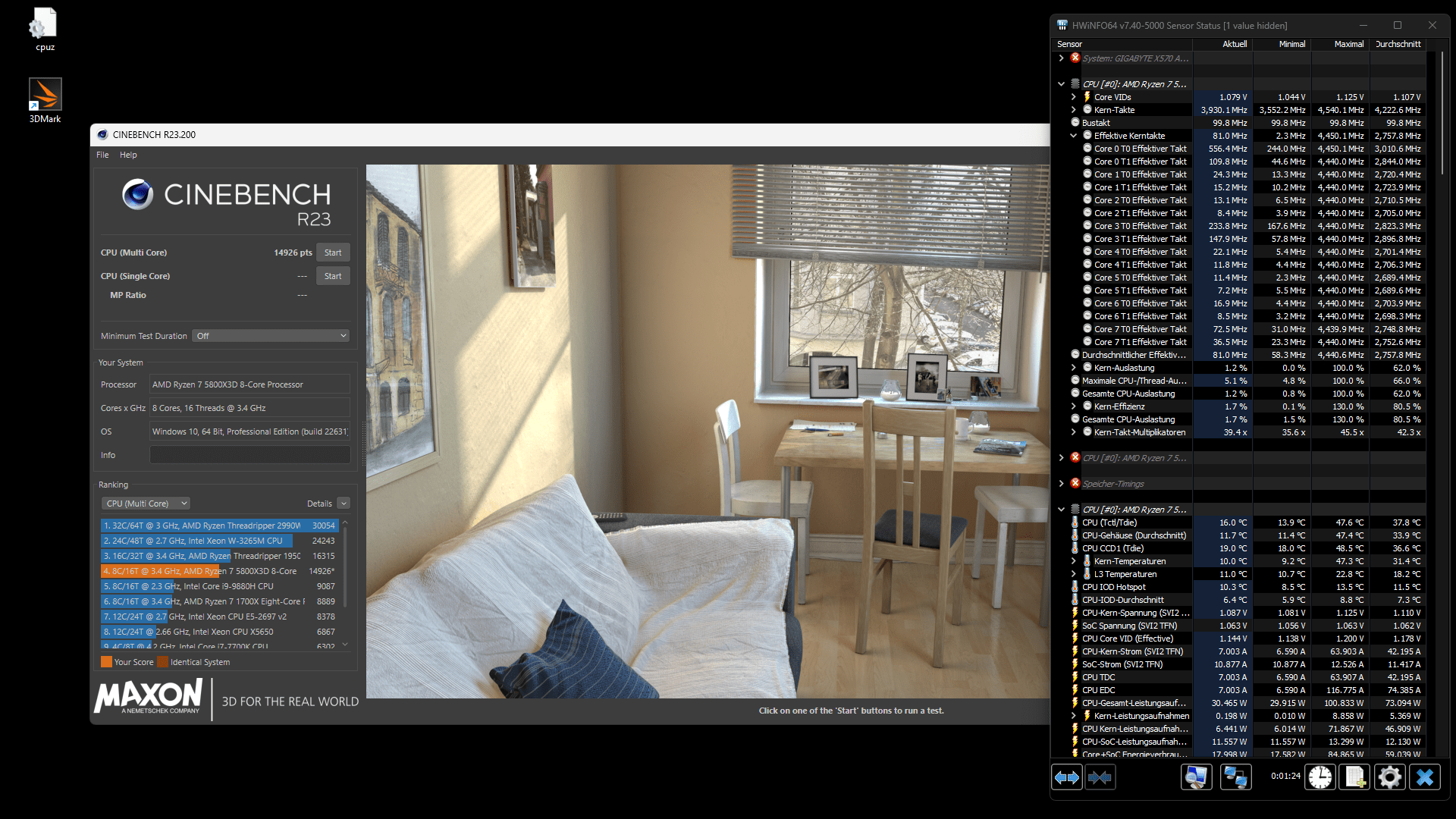Click icon beside Maximale CPU-/Thread-Auslastung row
The height and width of the screenshot is (819, 1456).
[1075, 380]
